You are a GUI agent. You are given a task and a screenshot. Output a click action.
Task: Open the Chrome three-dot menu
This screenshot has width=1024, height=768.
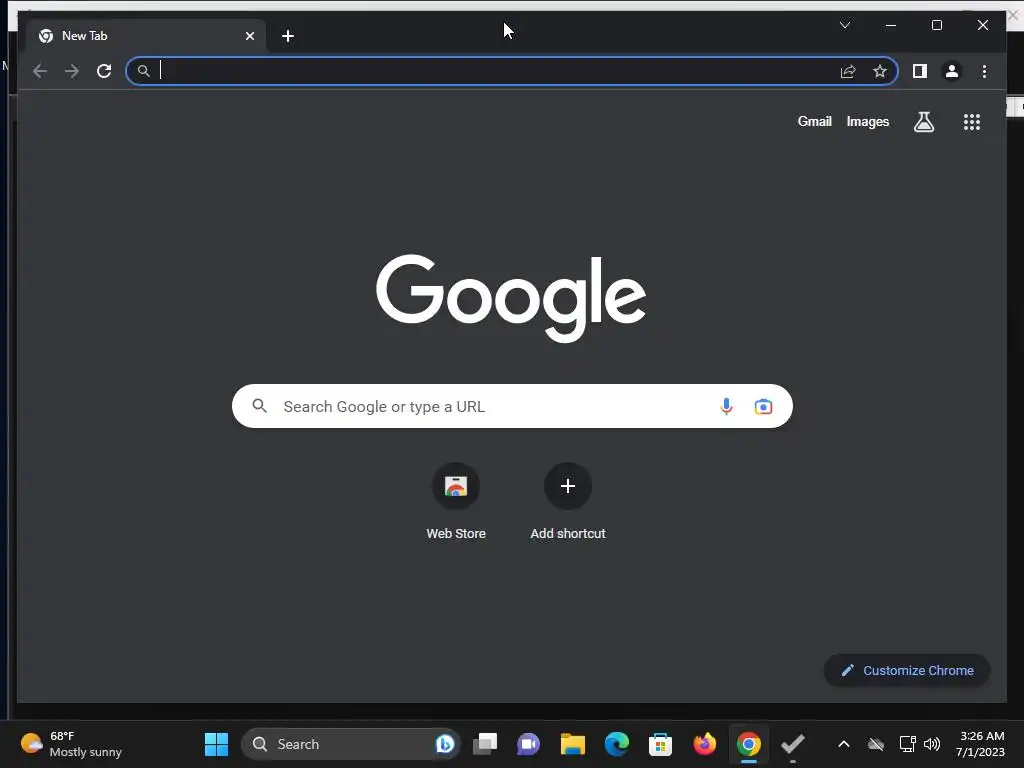[x=984, y=71]
